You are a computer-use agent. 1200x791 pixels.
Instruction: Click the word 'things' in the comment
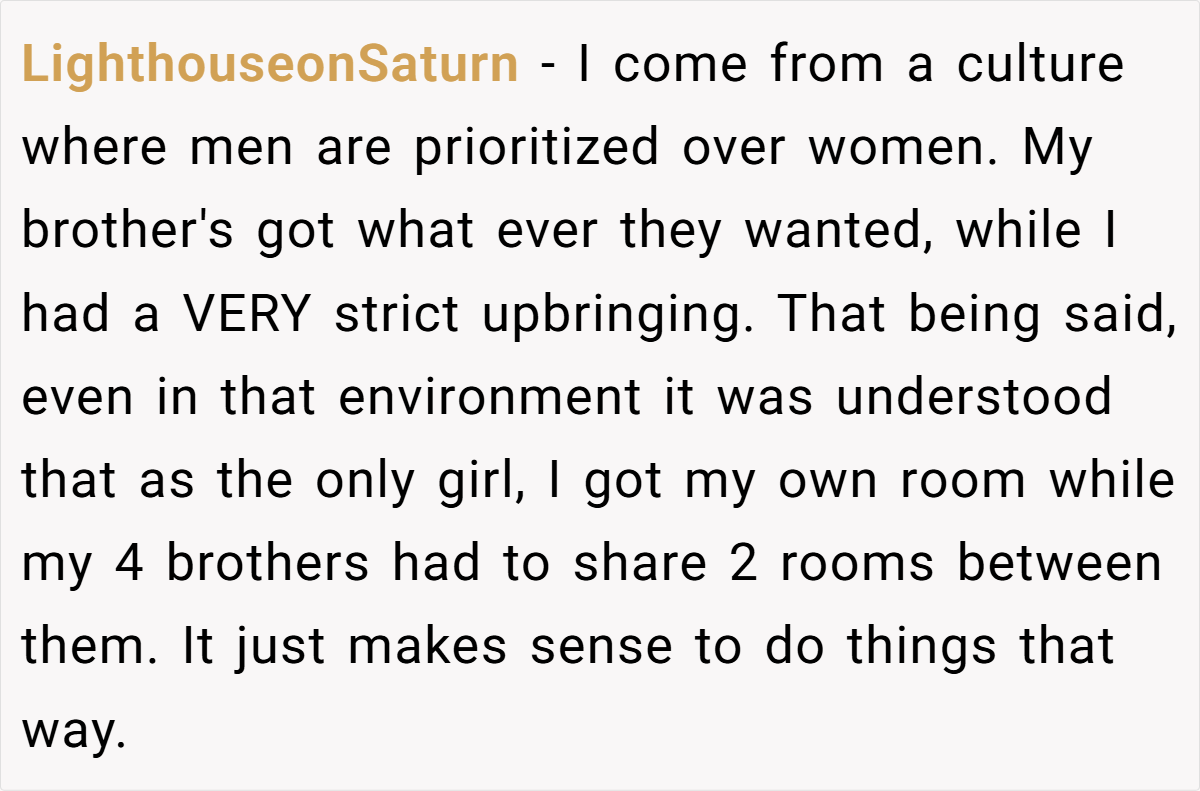click(922, 648)
